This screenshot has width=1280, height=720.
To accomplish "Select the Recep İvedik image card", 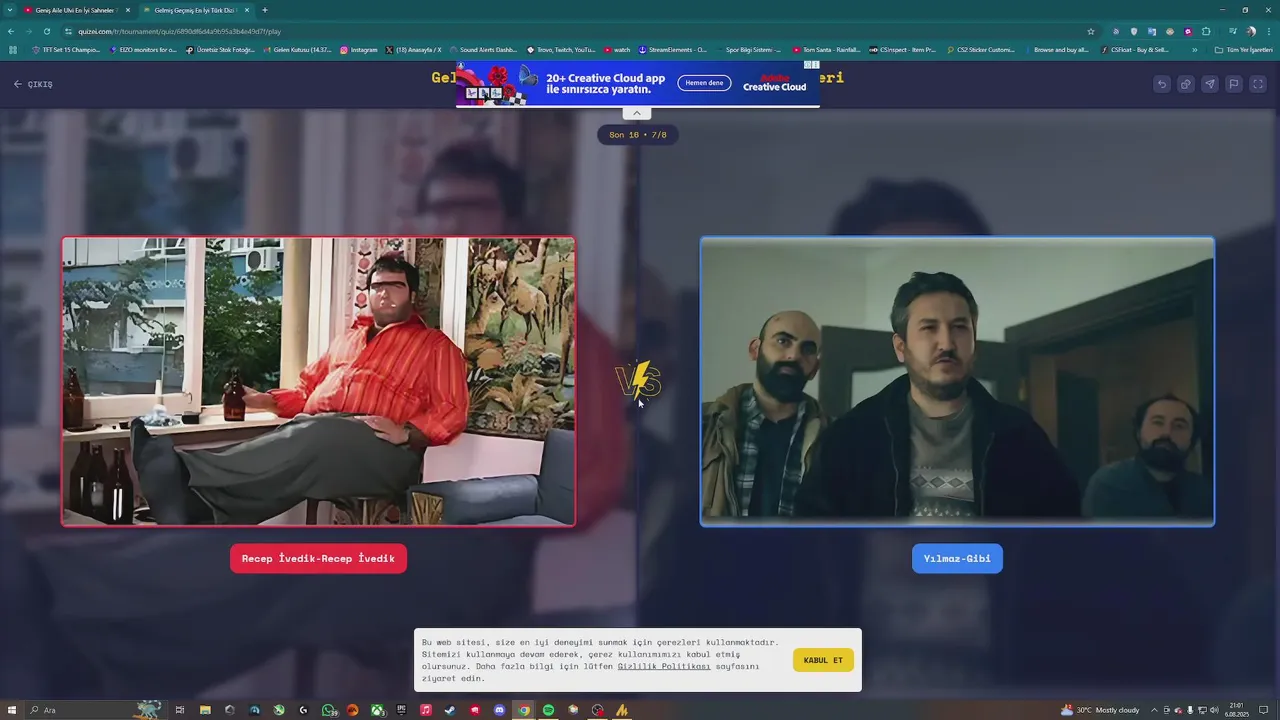I will point(318,381).
